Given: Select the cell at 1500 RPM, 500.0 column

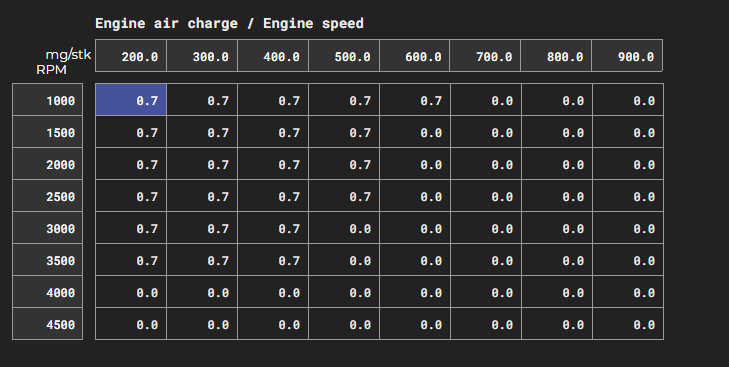Looking at the screenshot, I should pyautogui.click(x=344, y=132).
